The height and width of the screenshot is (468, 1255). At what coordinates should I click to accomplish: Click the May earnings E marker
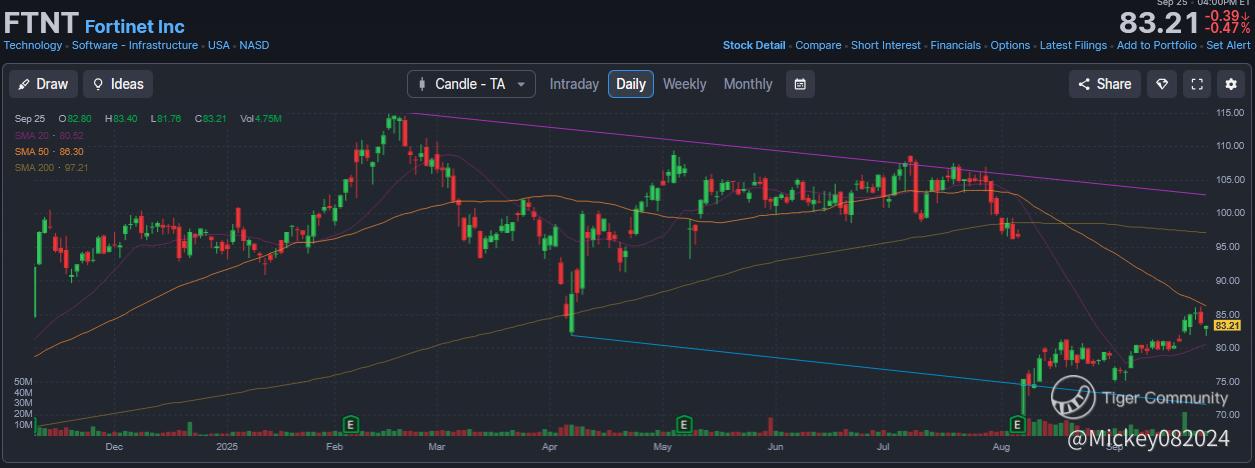coord(684,424)
